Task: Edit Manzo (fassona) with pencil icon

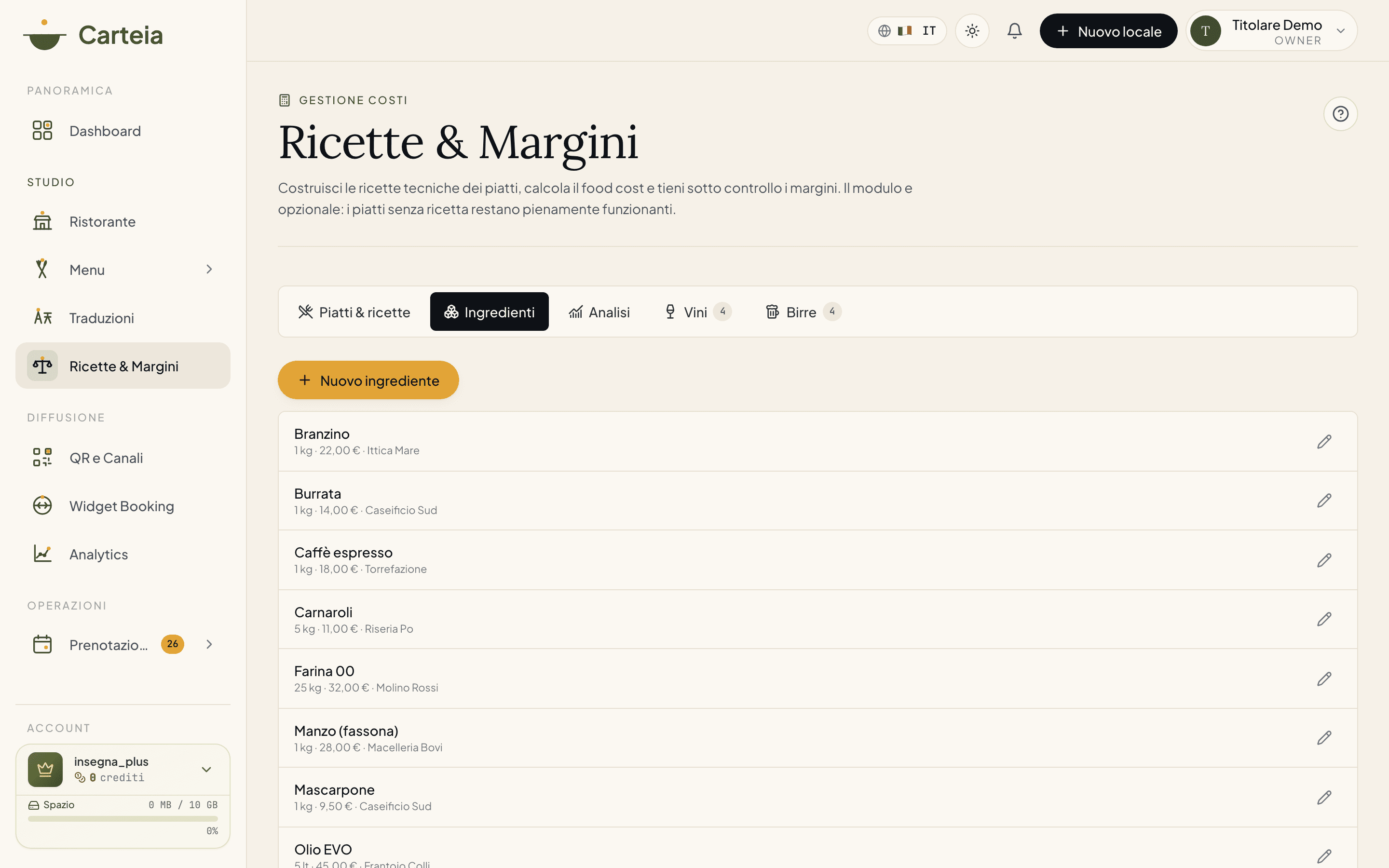Action: [x=1323, y=738]
